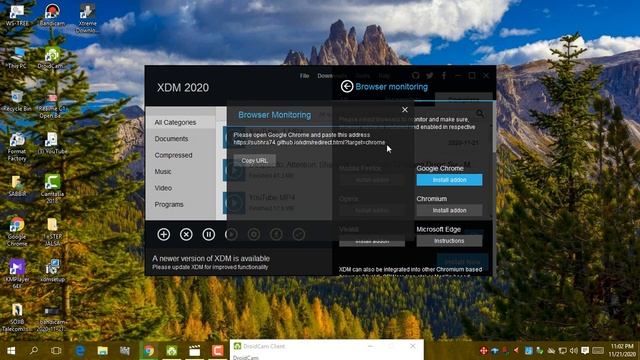Open the taskbar clock and date
The width and height of the screenshot is (640, 360).
click(622, 351)
